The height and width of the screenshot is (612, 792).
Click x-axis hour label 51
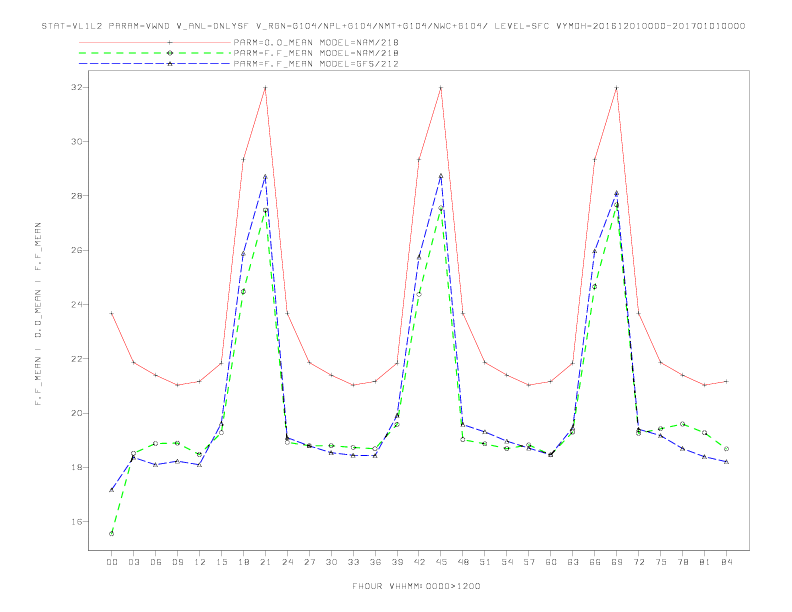tap(485, 562)
